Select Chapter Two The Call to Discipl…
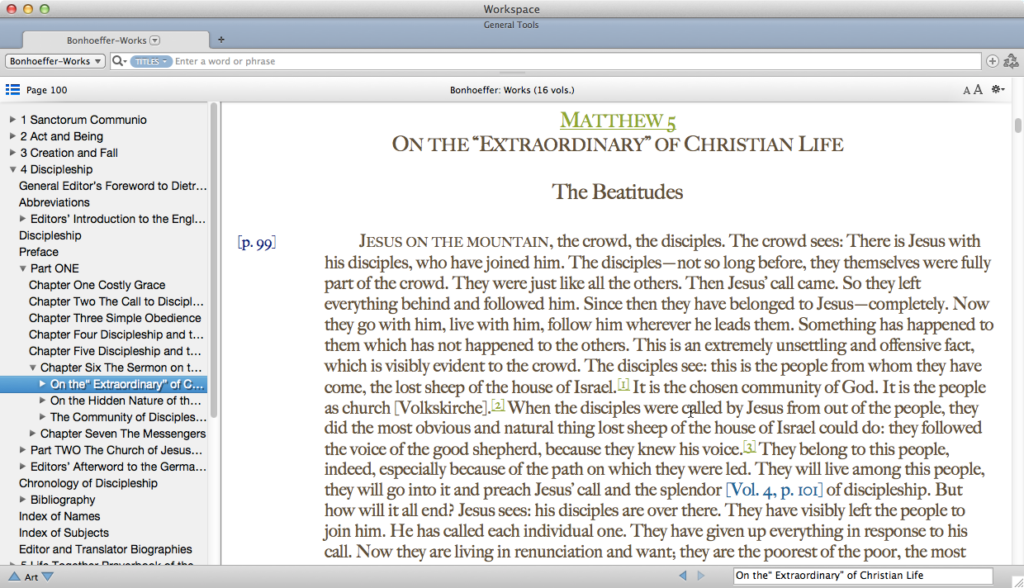The width and height of the screenshot is (1024, 588). [116, 301]
